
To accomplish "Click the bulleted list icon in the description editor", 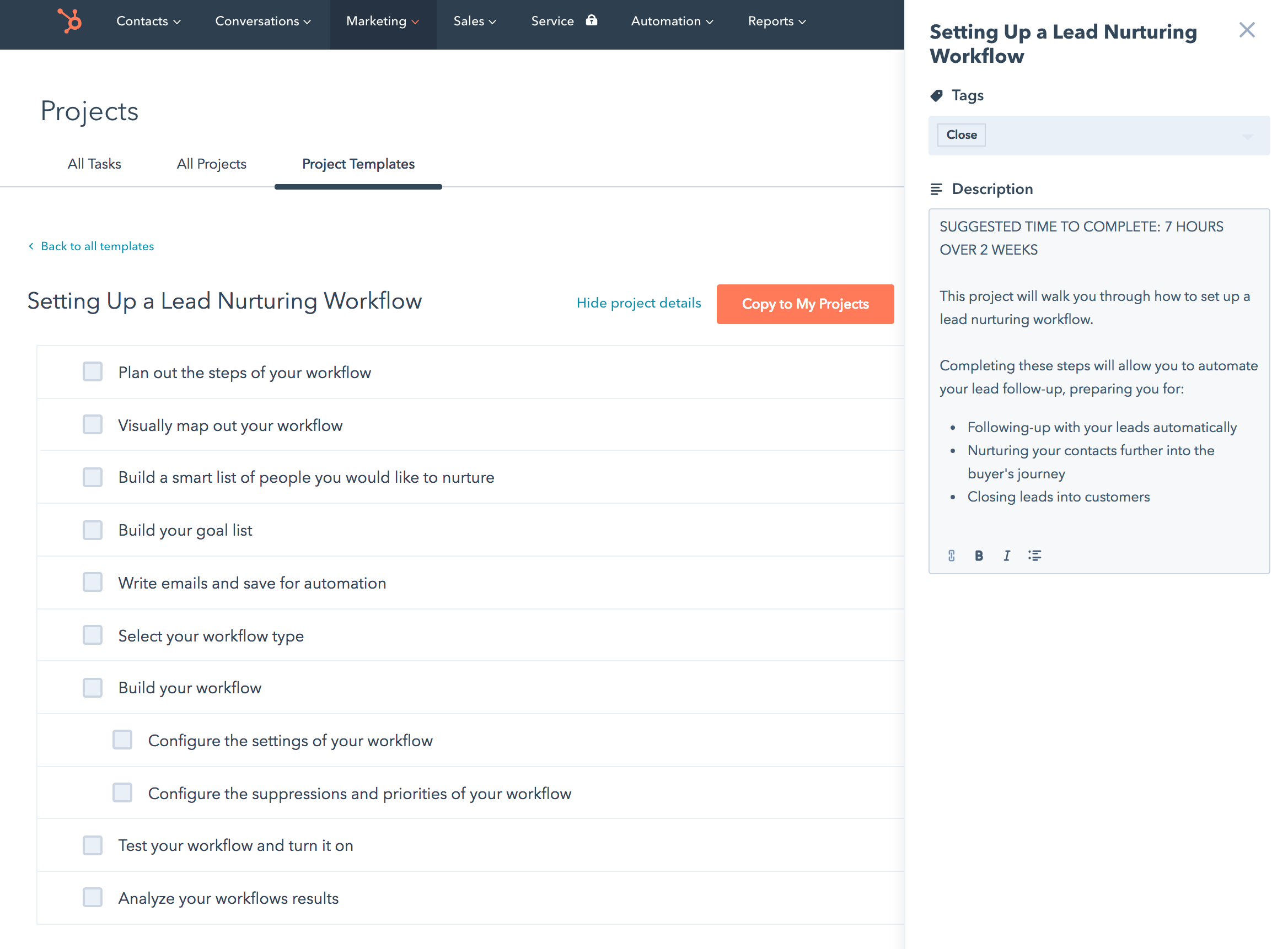I will click(1034, 555).
